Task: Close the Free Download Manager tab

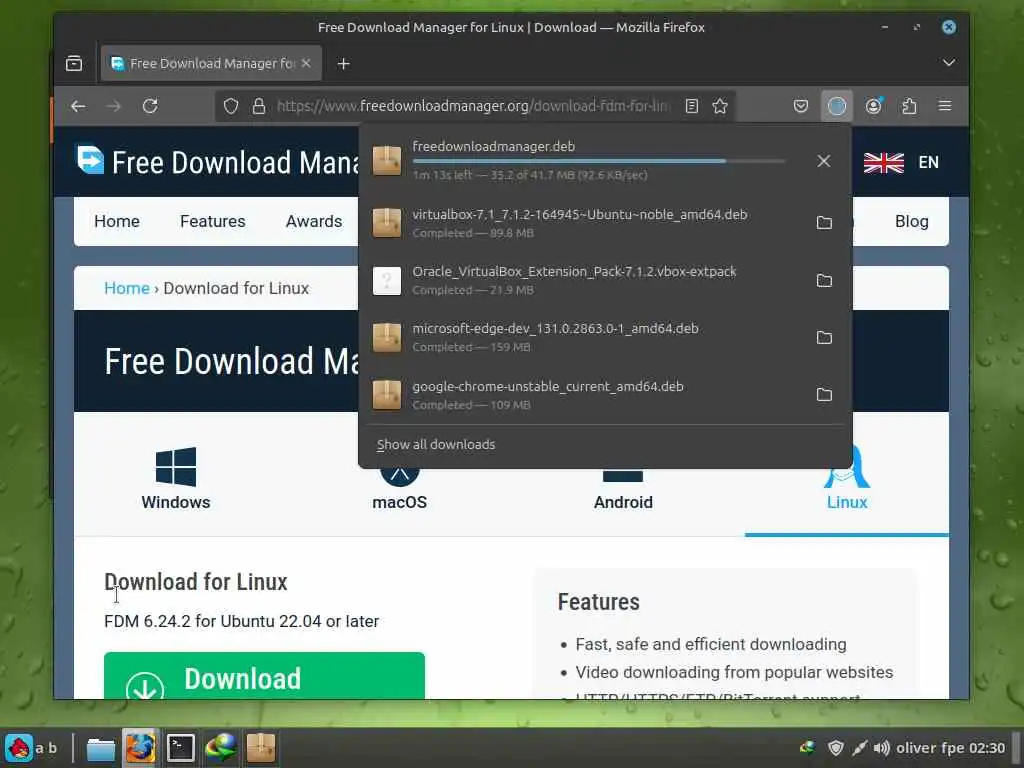Action: tap(306, 63)
